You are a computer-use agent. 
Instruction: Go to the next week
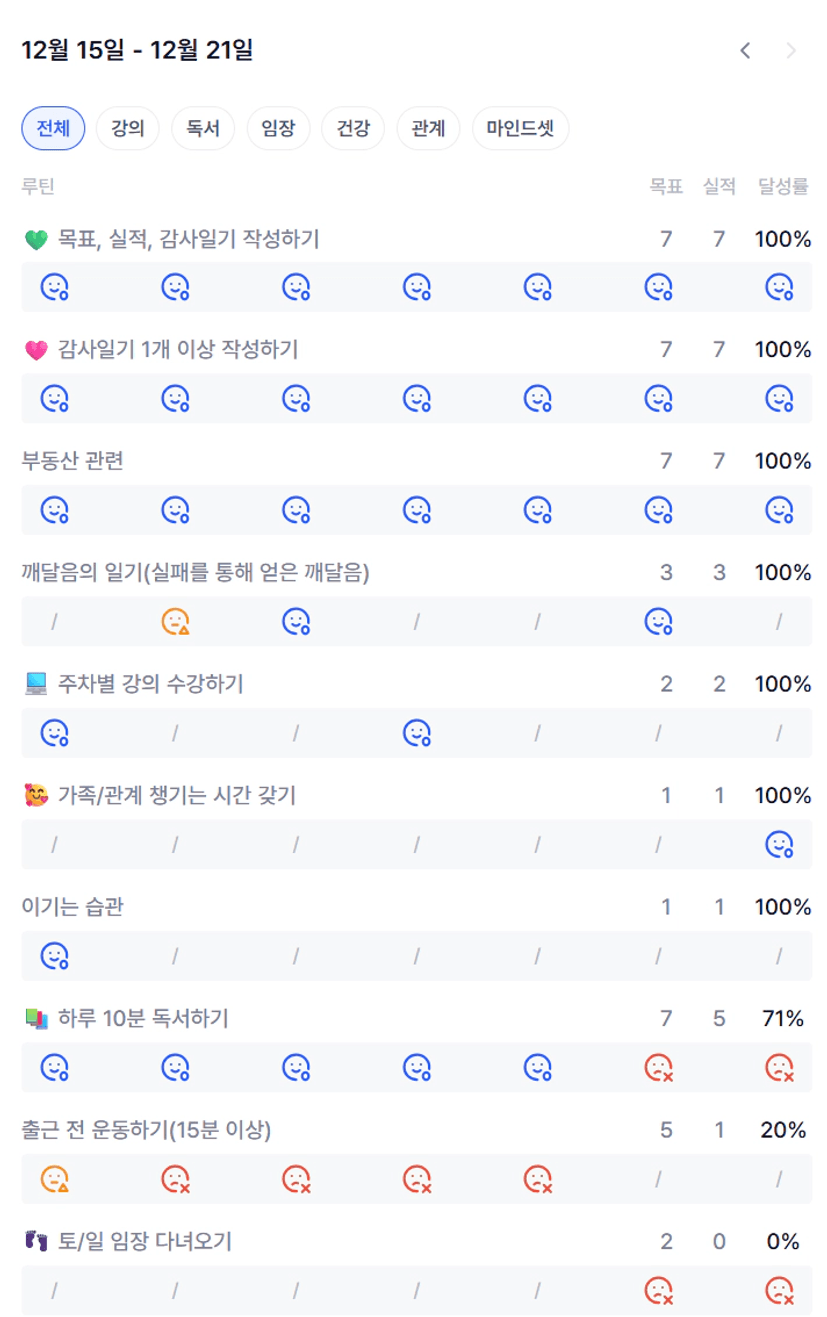pyautogui.click(x=791, y=50)
